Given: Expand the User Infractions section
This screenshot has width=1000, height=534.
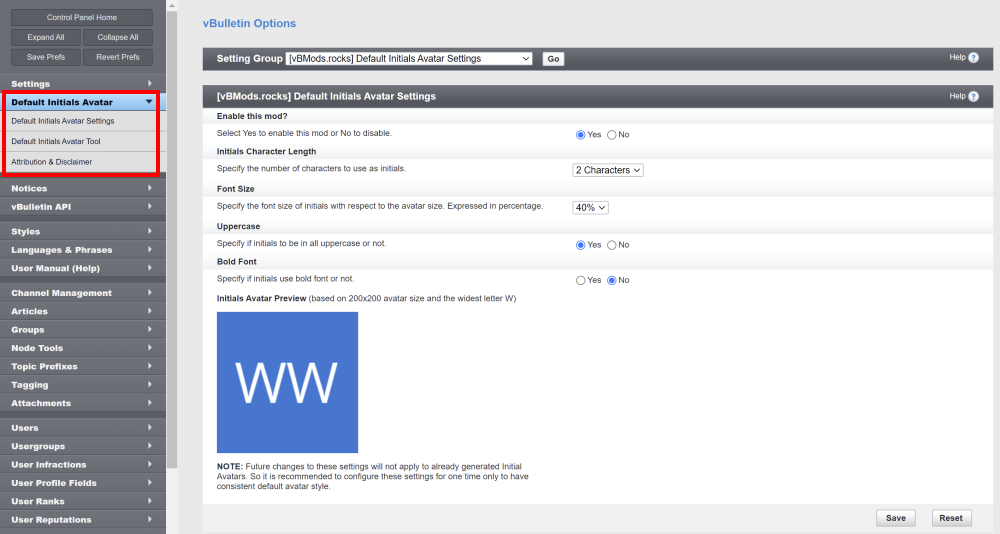Looking at the screenshot, I should point(82,465).
